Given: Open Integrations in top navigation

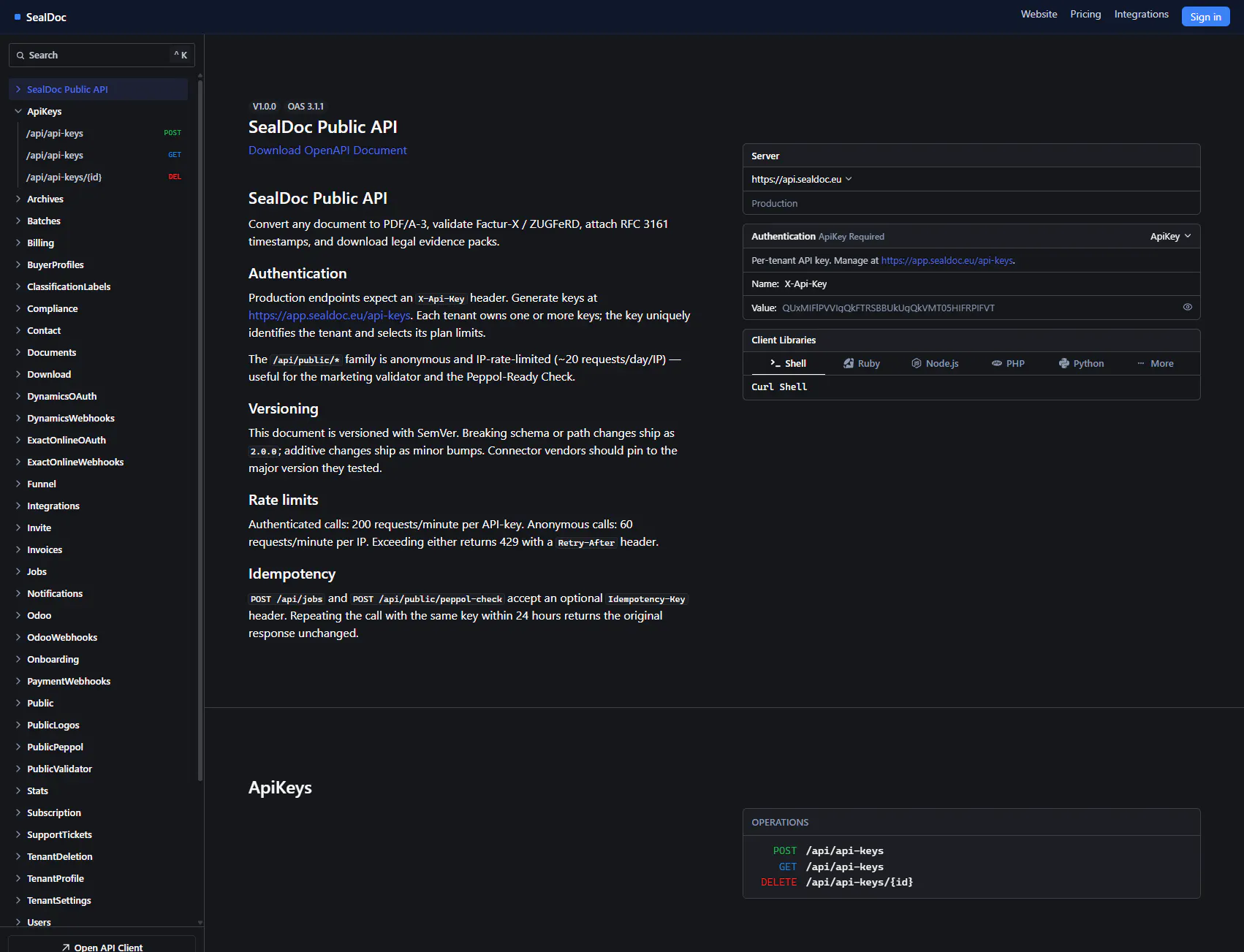Looking at the screenshot, I should (1141, 14).
